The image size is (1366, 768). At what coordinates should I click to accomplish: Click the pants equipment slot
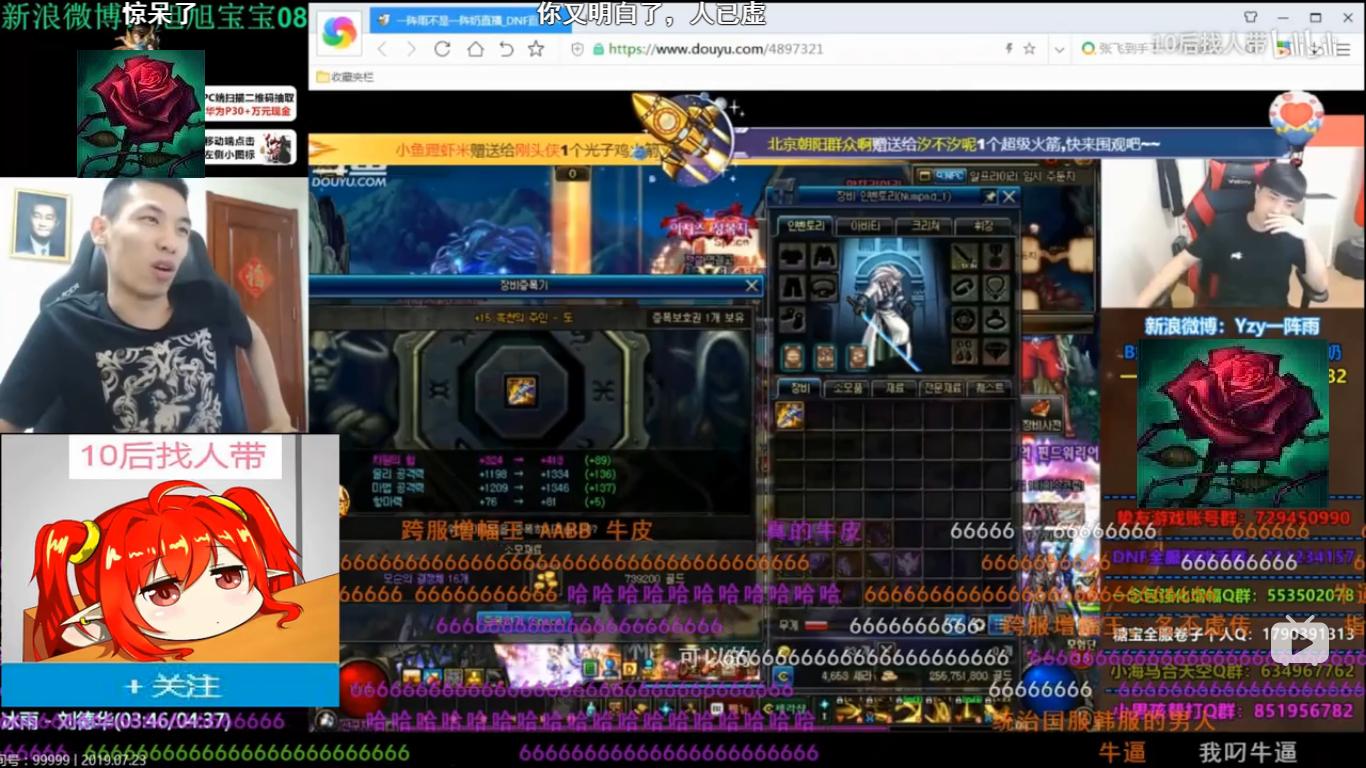point(792,289)
